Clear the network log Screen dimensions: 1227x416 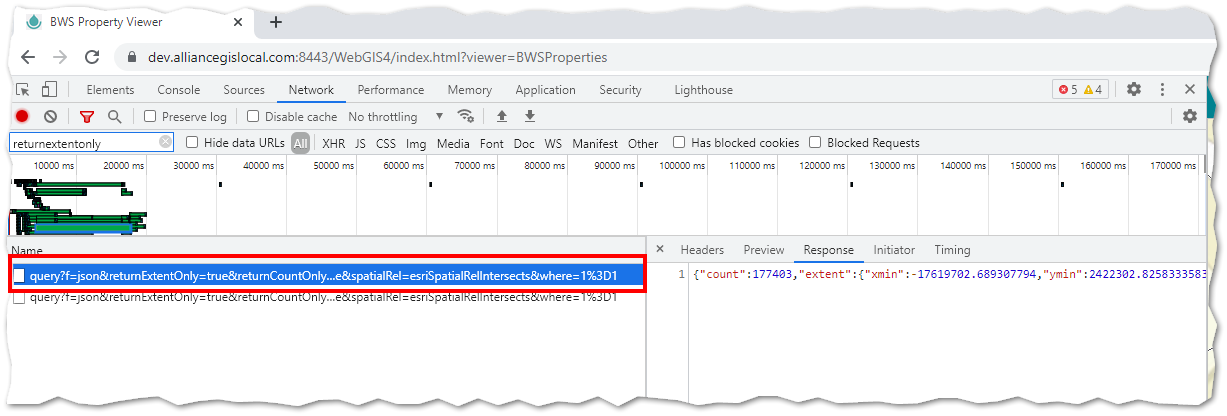(x=50, y=117)
